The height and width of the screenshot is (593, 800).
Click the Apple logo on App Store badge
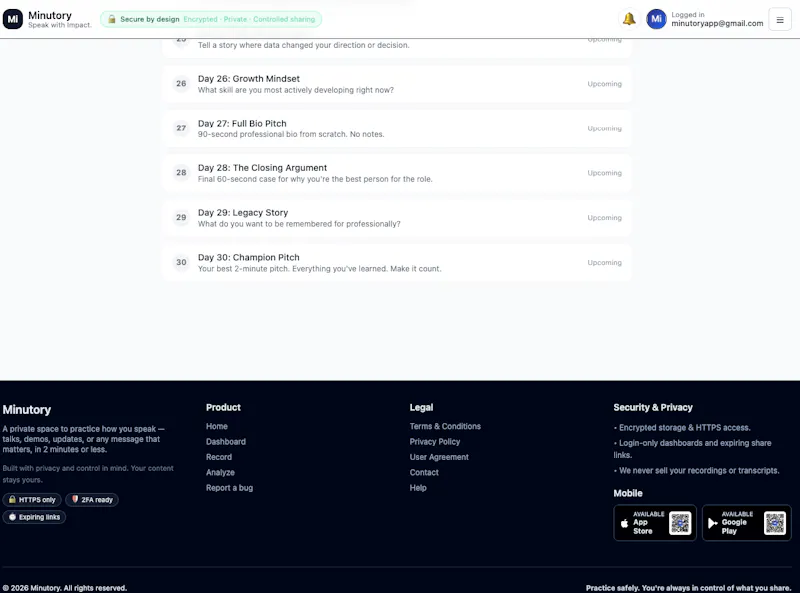point(624,523)
